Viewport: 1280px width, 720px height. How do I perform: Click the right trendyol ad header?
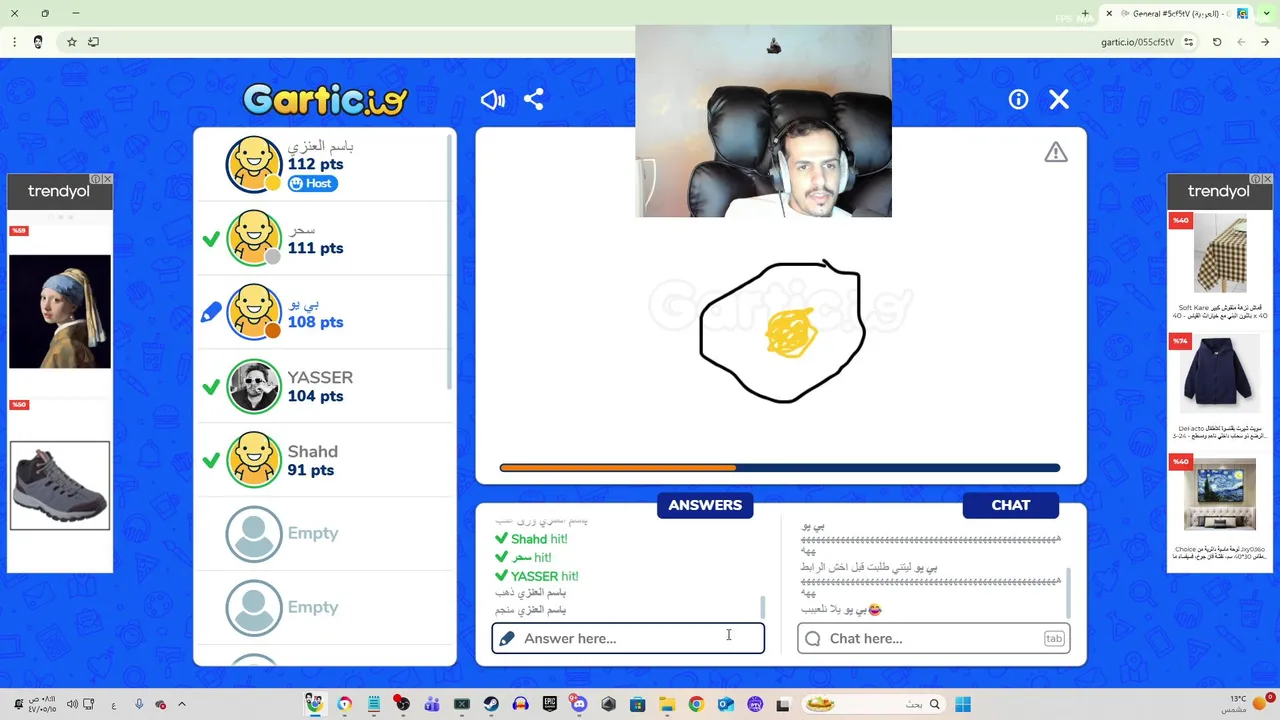pos(1219,191)
